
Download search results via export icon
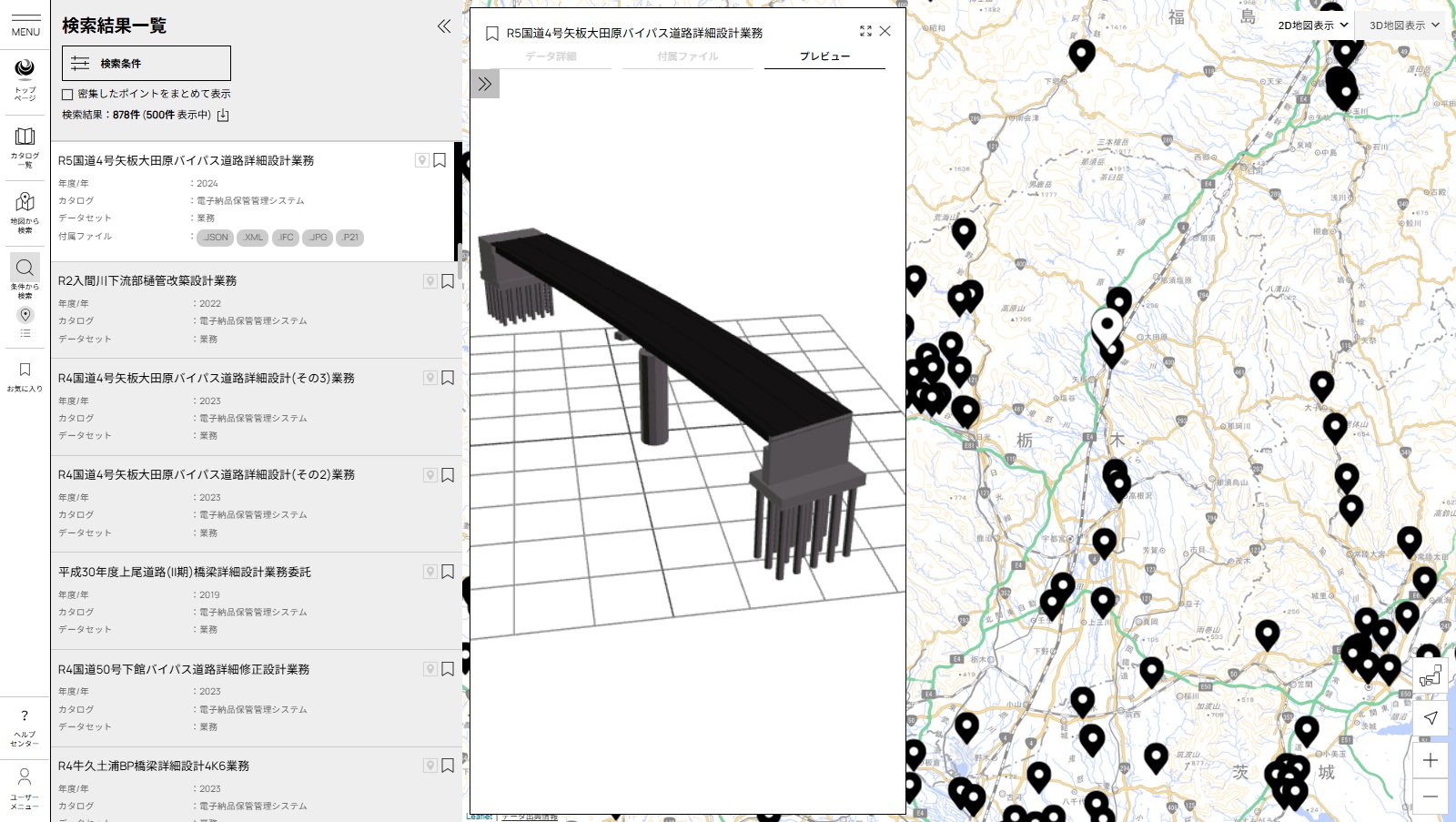(x=223, y=116)
